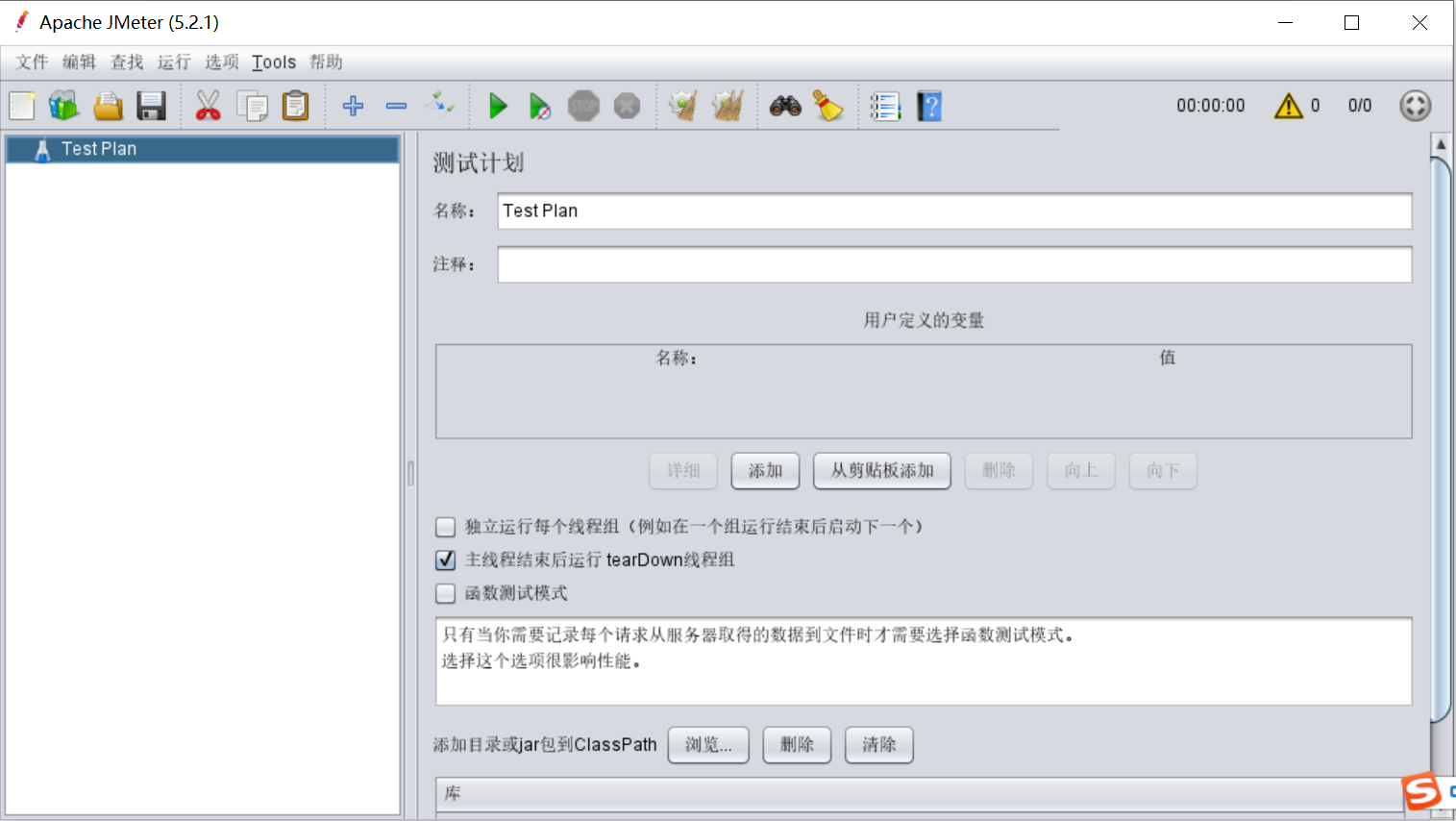The height and width of the screenshot is (821, 1456).
Task: Click the 名称 field containing Test Plan
Action: tap(954, 211)
